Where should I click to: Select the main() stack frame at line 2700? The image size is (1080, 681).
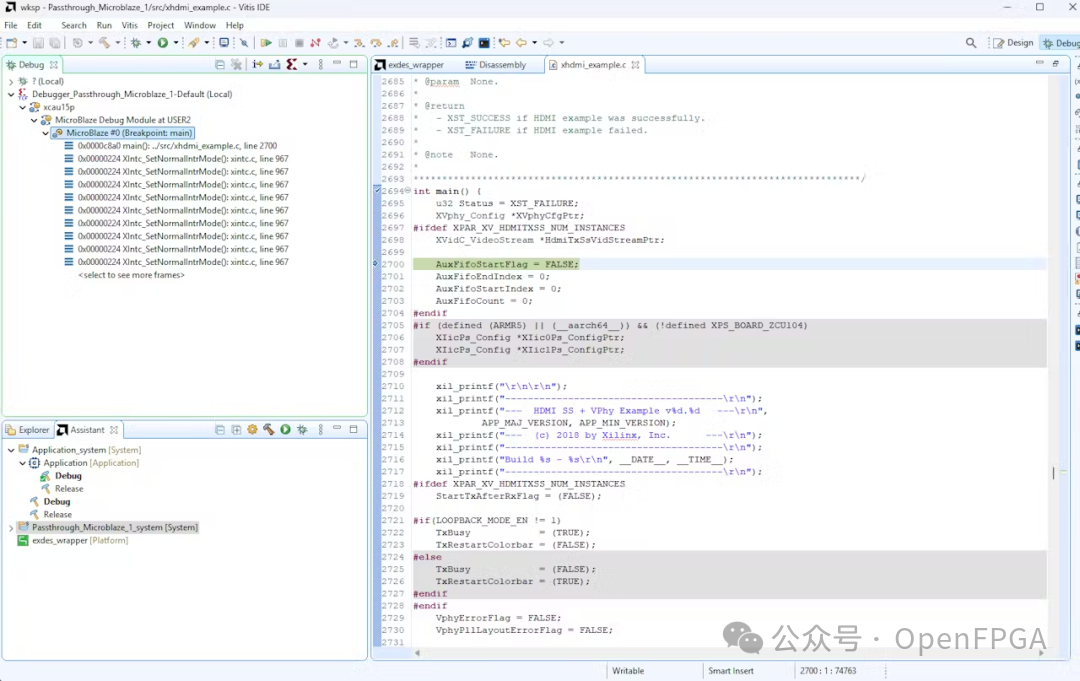click(177, 146)
